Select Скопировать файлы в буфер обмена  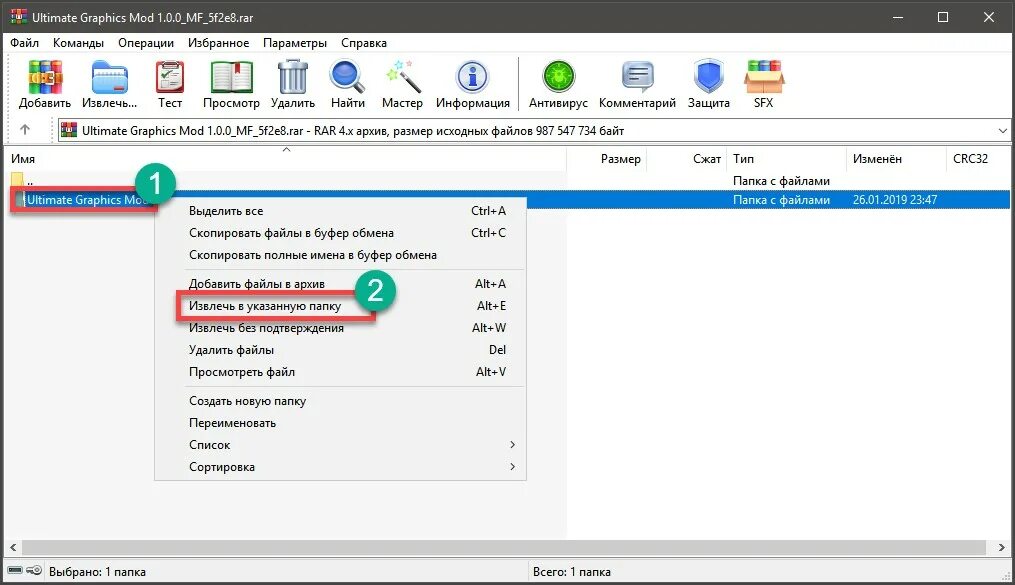(340, 233)
